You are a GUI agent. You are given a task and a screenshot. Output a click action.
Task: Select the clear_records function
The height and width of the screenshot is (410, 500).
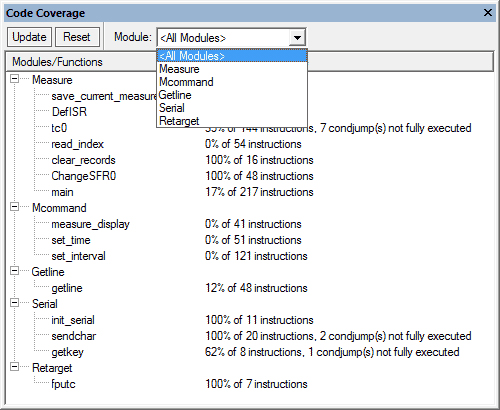click(83, 160)
